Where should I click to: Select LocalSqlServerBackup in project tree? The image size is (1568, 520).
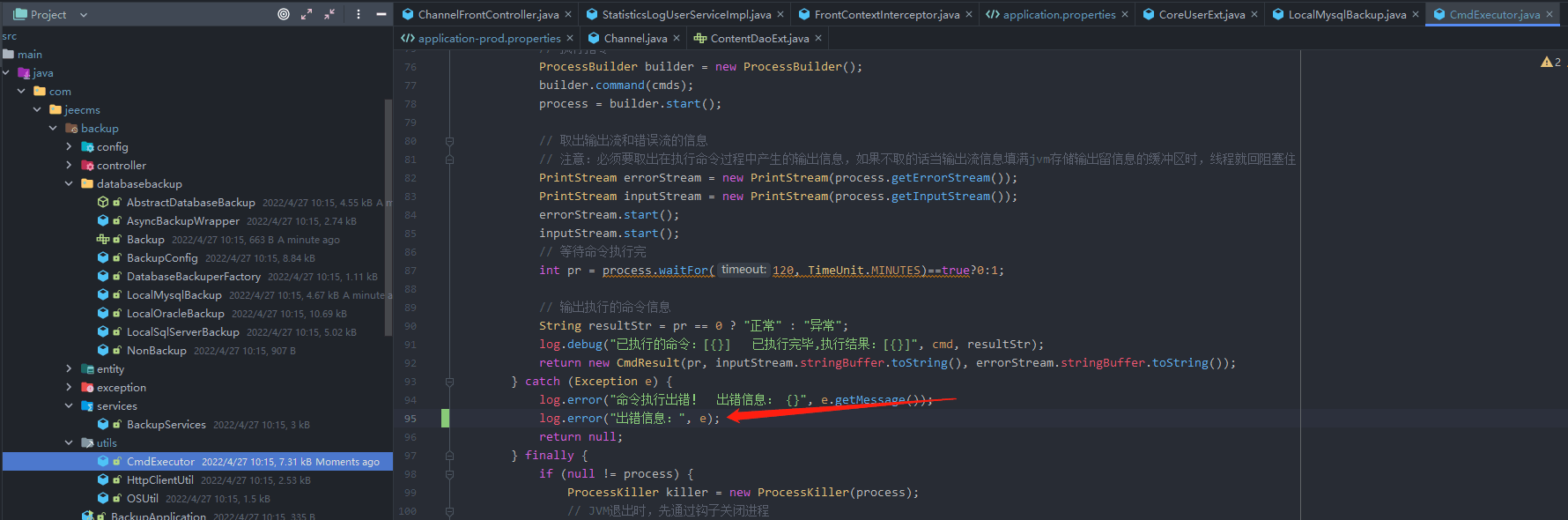click(x=182, y=331)
